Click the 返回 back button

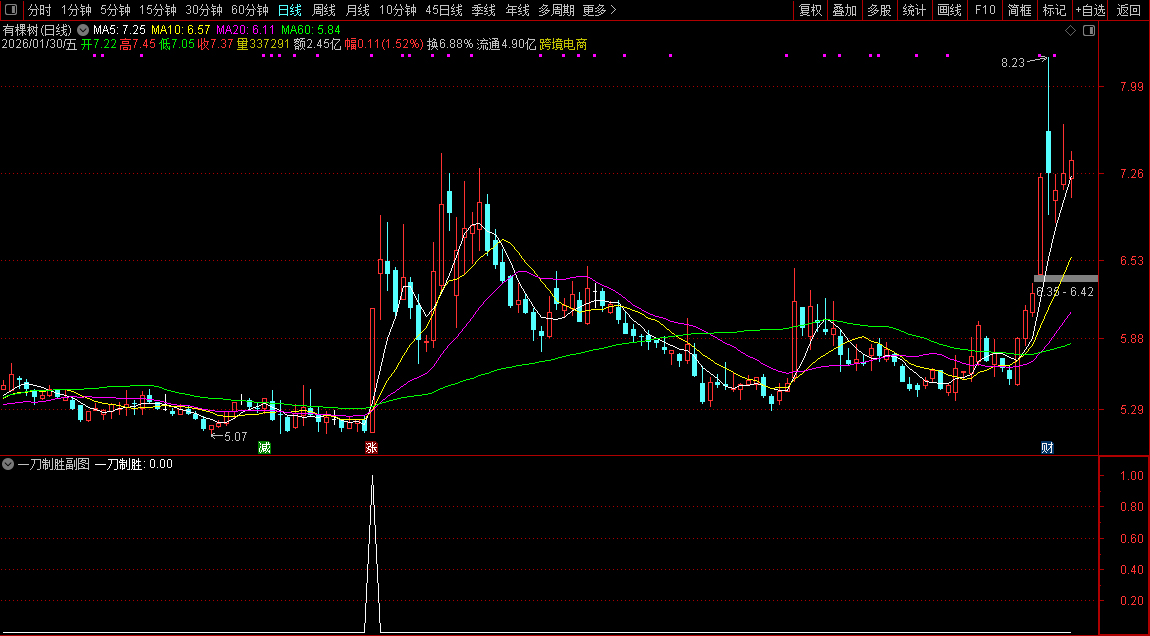1128,10
